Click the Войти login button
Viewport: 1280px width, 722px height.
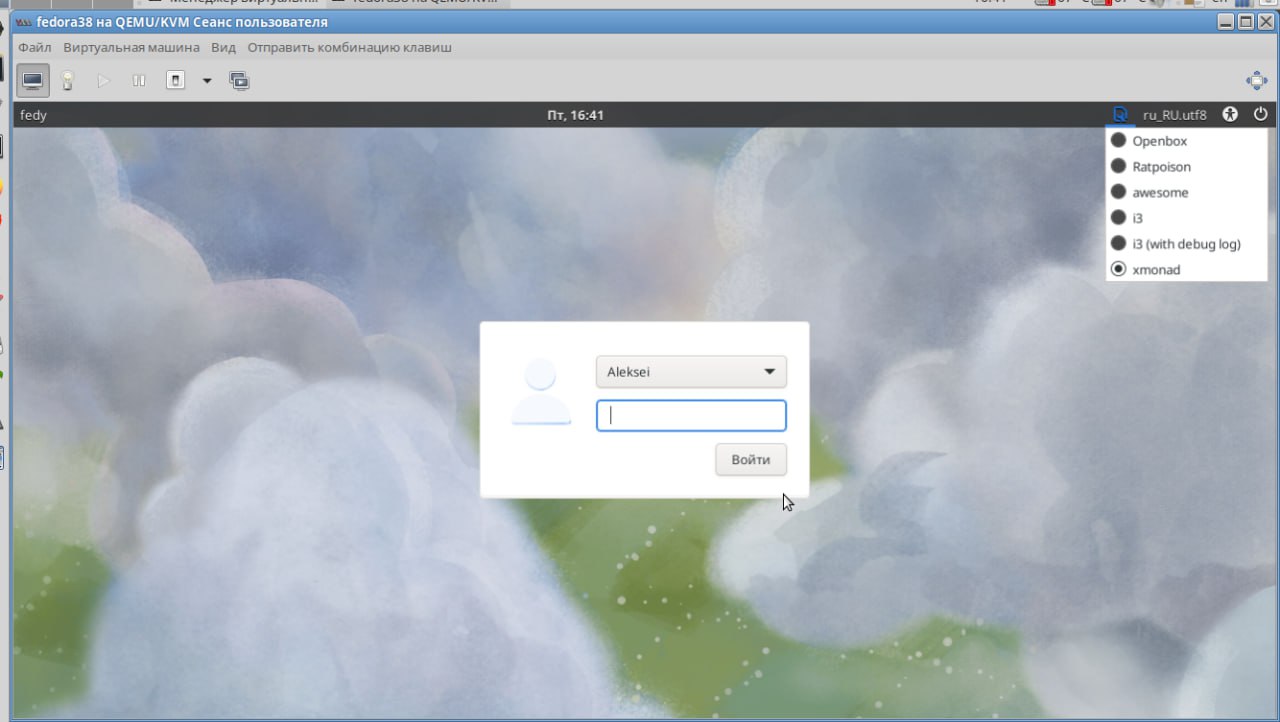click(x=751, y=460)
